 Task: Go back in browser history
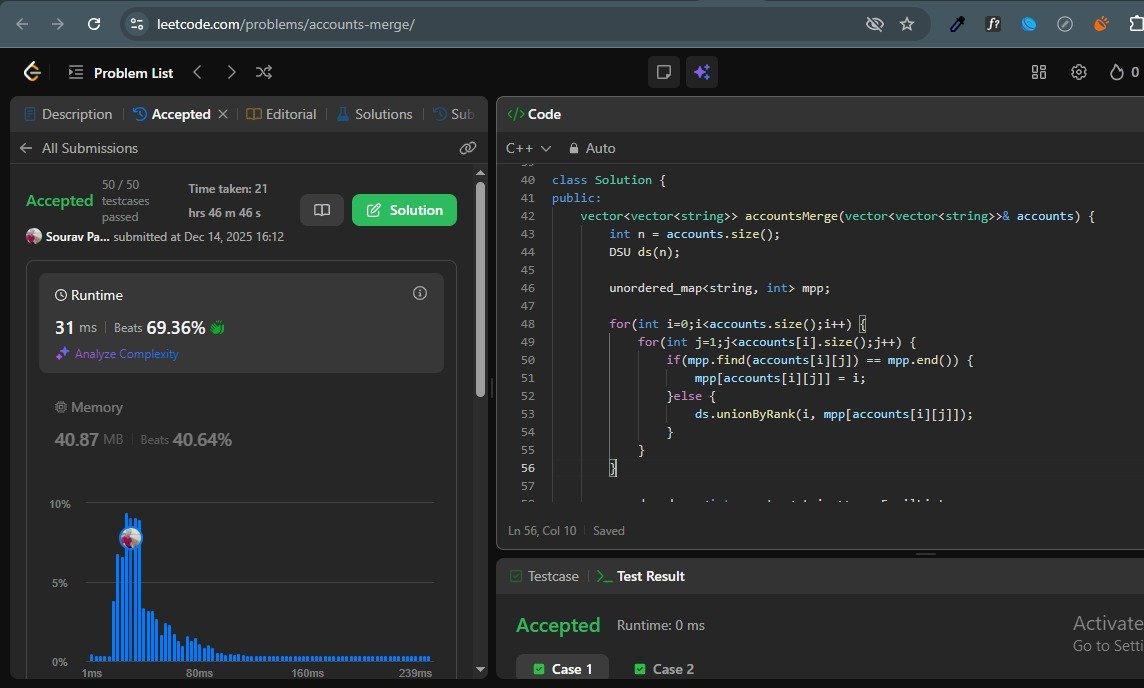click(x=23, y=24)
